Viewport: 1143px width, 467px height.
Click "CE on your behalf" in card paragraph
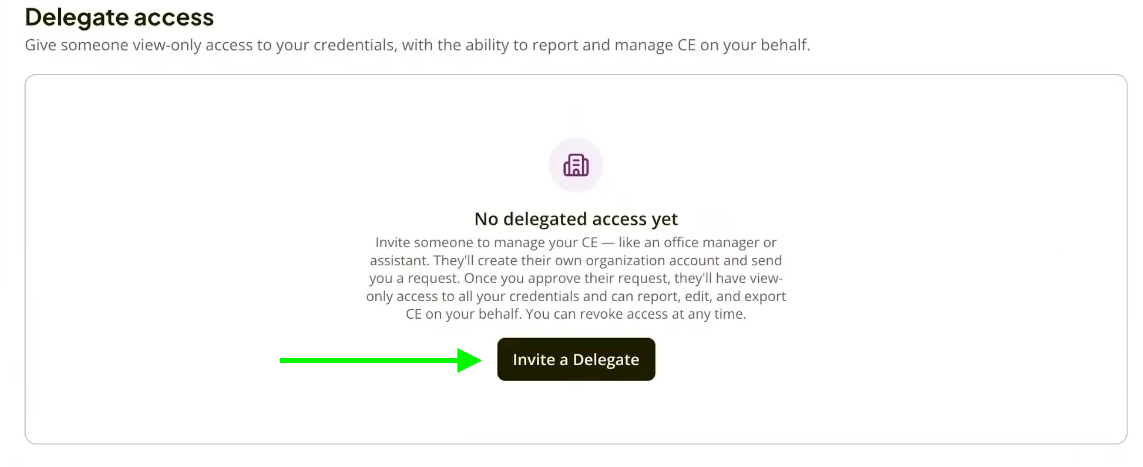[x=457, y=316]
